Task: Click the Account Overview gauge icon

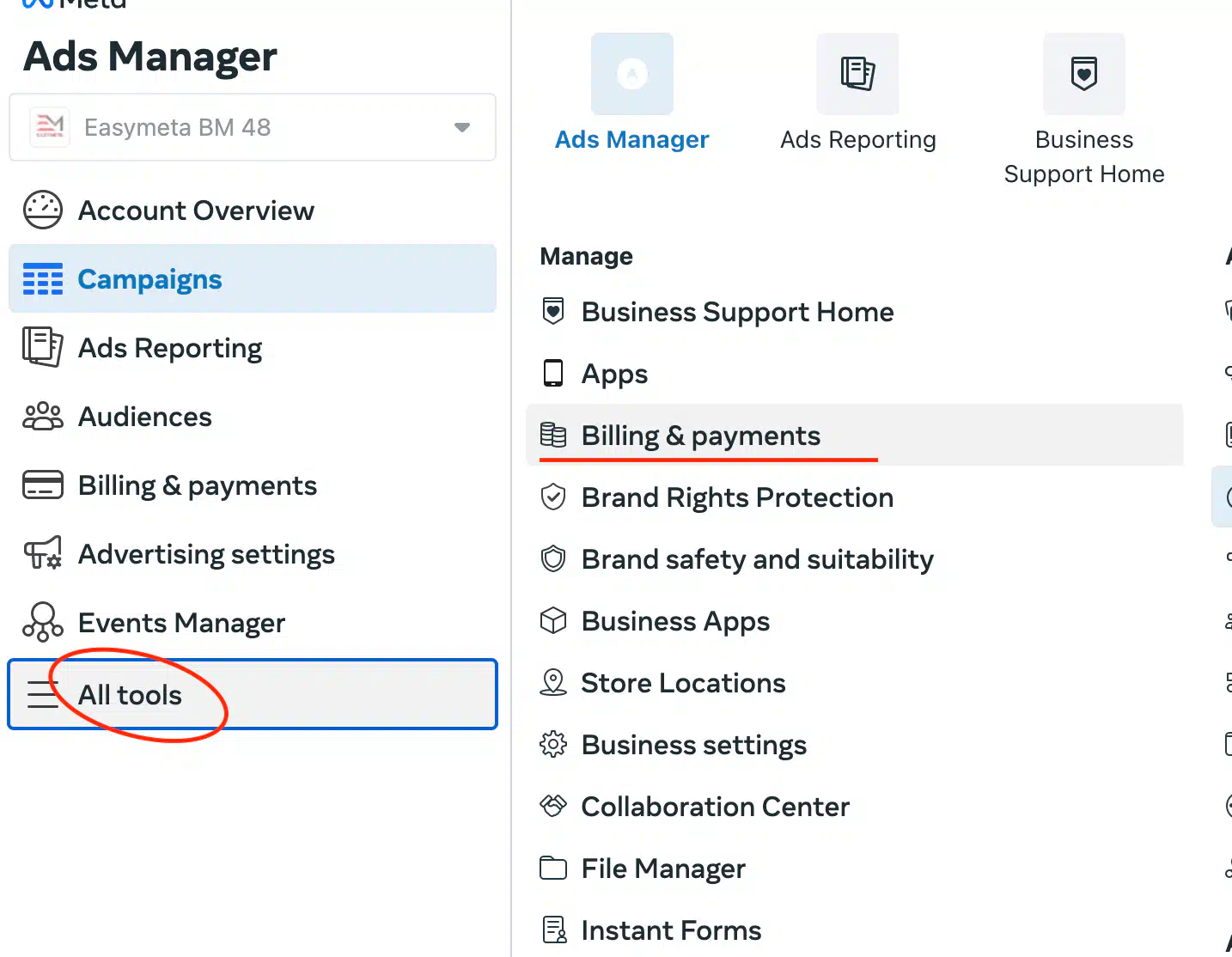Action: coord(43,210)
